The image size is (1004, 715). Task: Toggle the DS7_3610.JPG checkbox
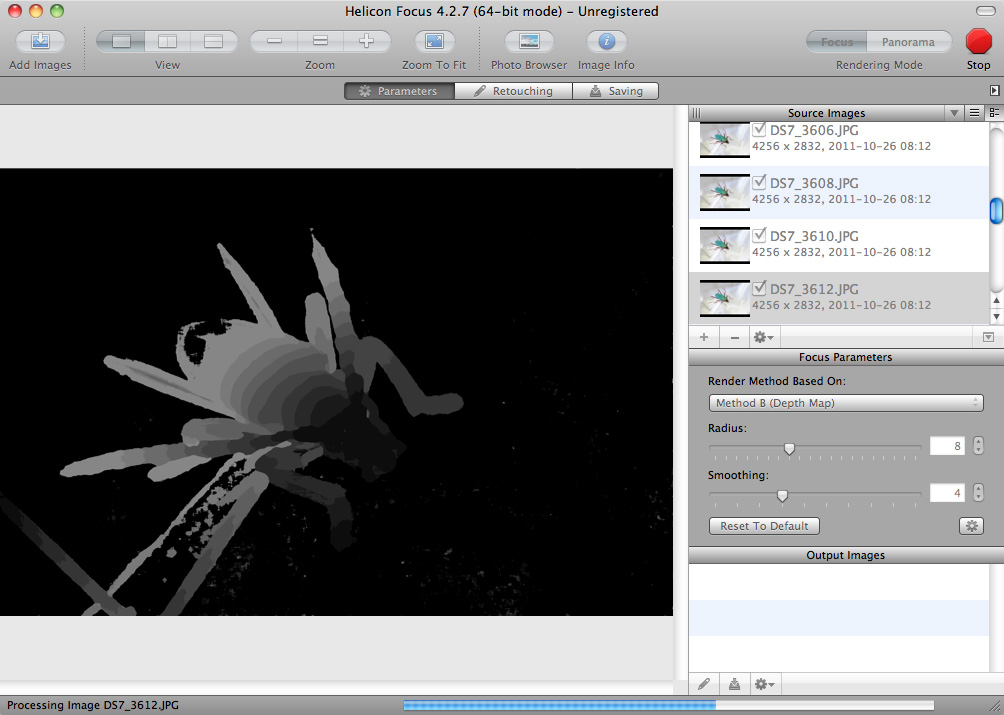760,236
